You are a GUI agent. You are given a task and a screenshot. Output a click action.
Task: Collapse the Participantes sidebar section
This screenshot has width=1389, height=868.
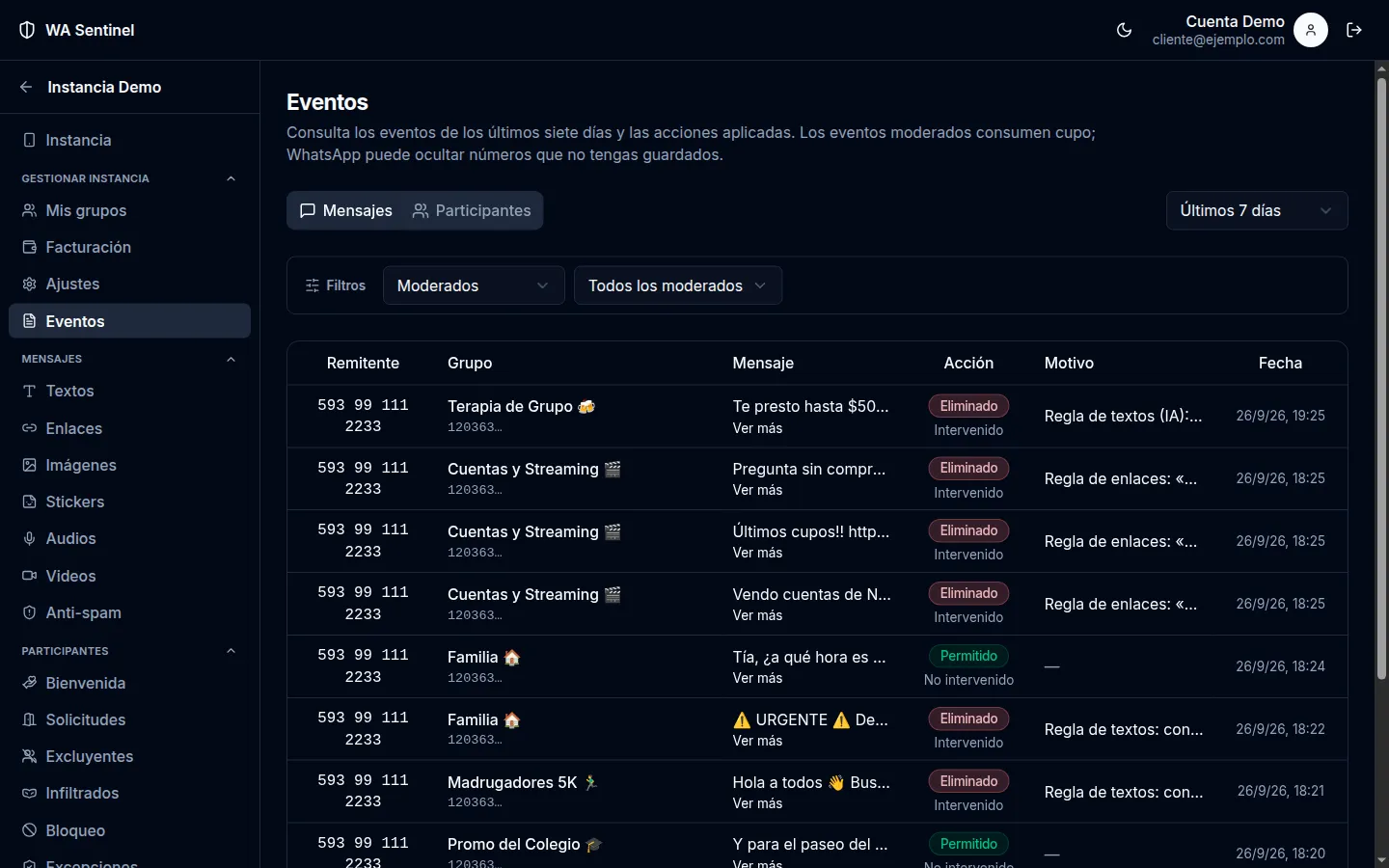231,651
